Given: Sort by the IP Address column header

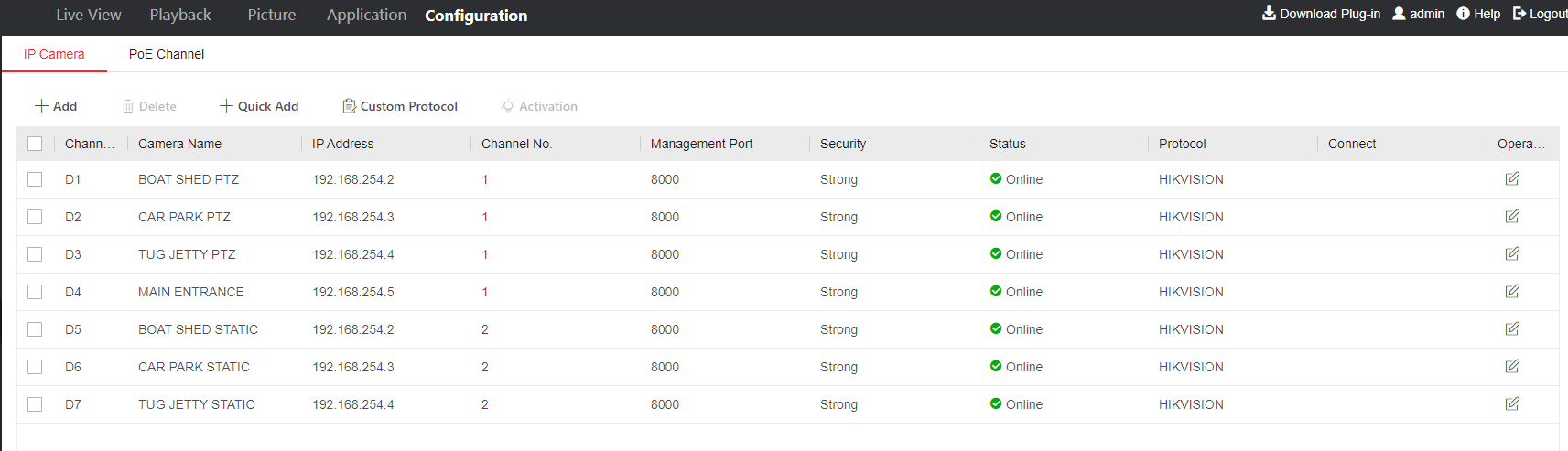Looking at the screenshot, I should pyautogui.click(x=343, y=144).
